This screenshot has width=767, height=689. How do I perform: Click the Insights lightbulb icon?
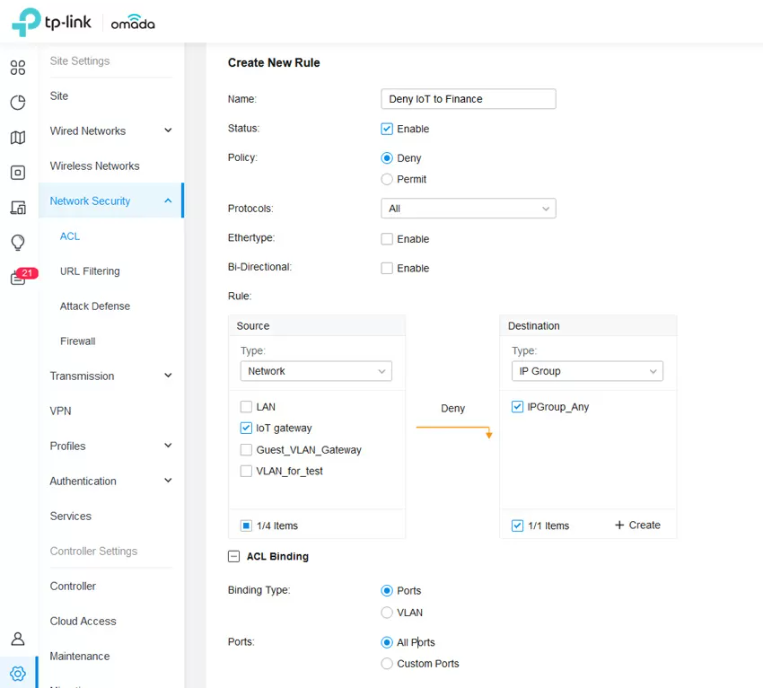18,242
